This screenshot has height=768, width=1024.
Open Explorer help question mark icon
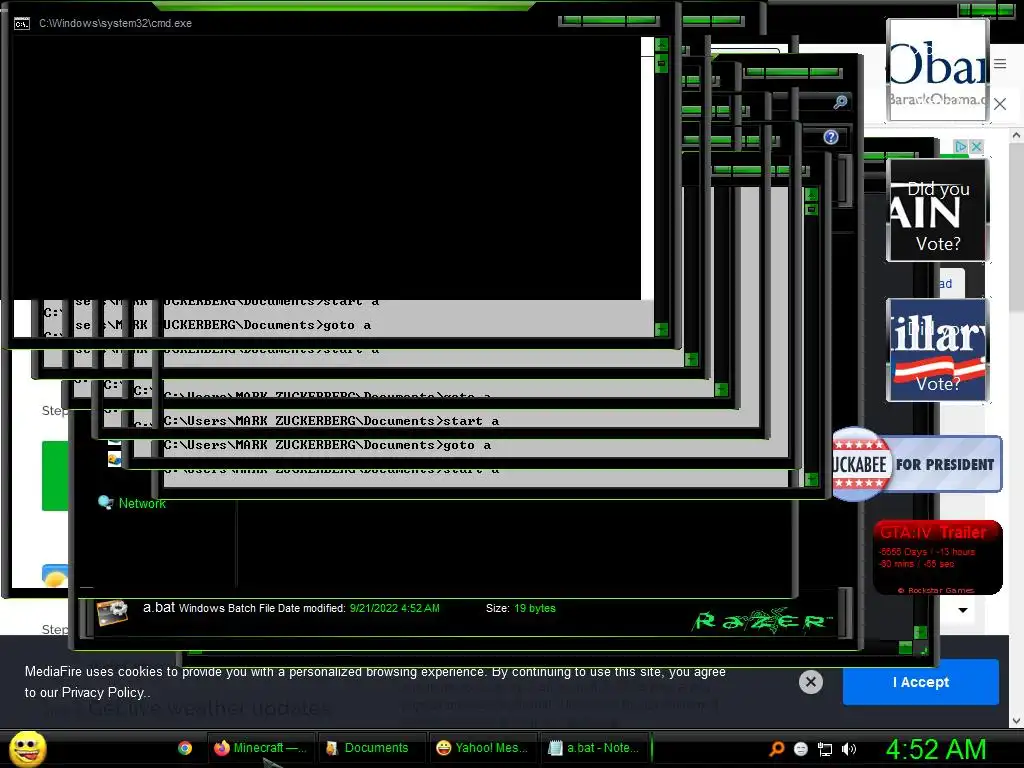coord(831,137)
